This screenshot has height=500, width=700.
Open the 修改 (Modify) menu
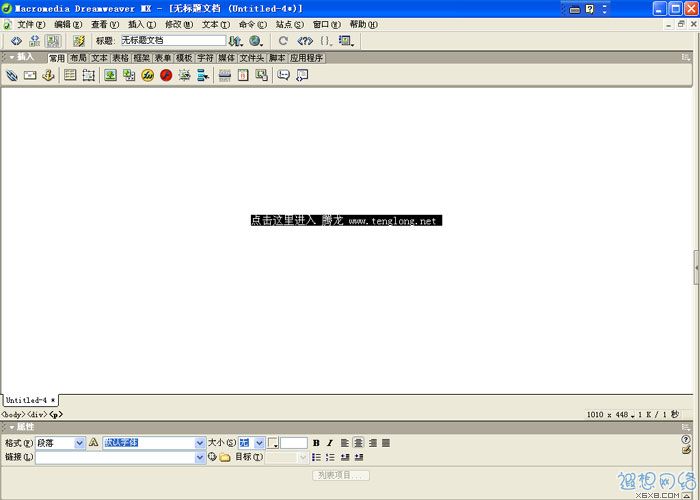click(x=179, y=25)
